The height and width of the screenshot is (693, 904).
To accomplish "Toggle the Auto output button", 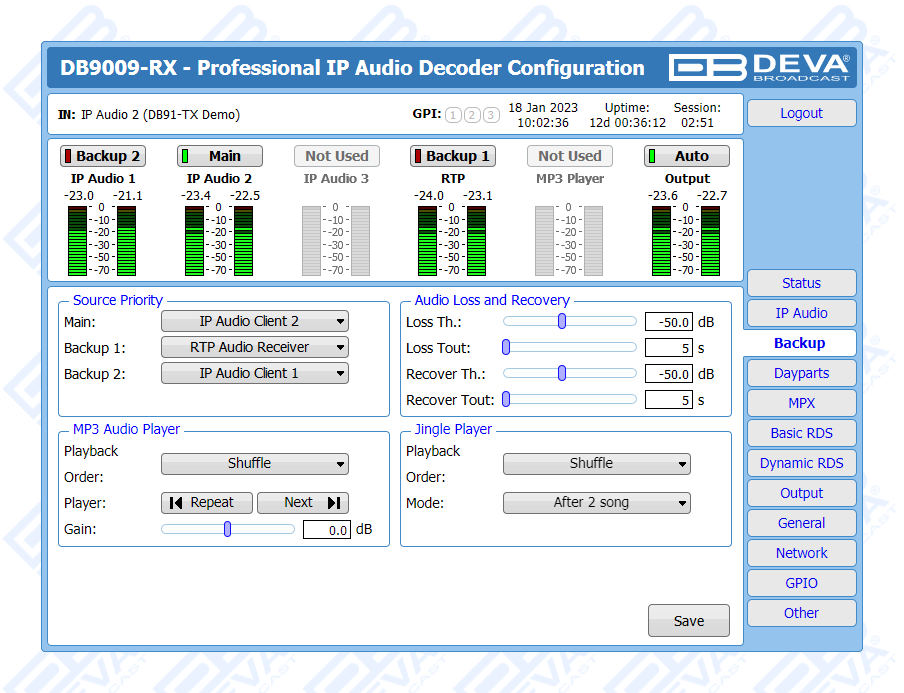I will (686, 156).
